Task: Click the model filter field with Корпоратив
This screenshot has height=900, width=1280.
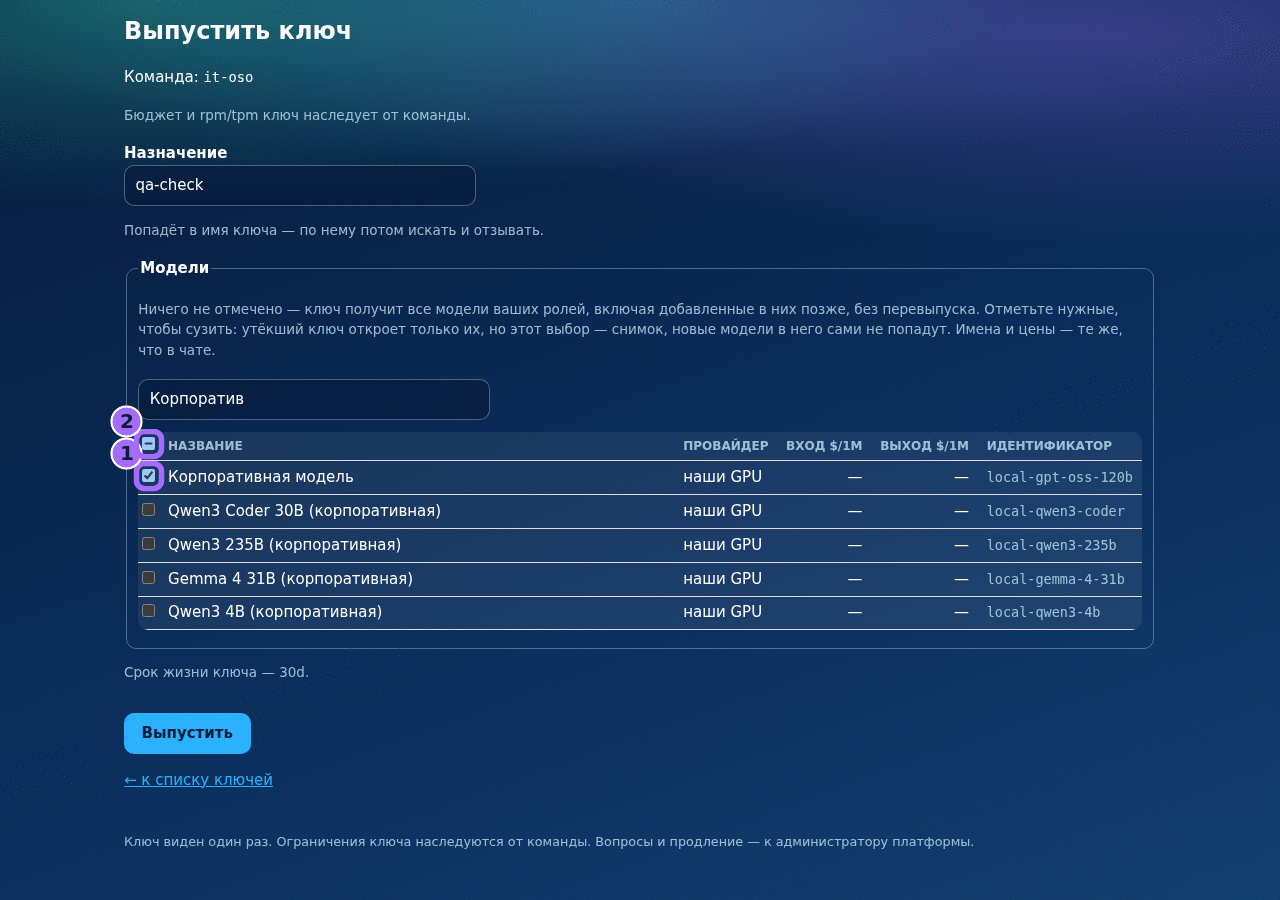Action: click(314, 399)
